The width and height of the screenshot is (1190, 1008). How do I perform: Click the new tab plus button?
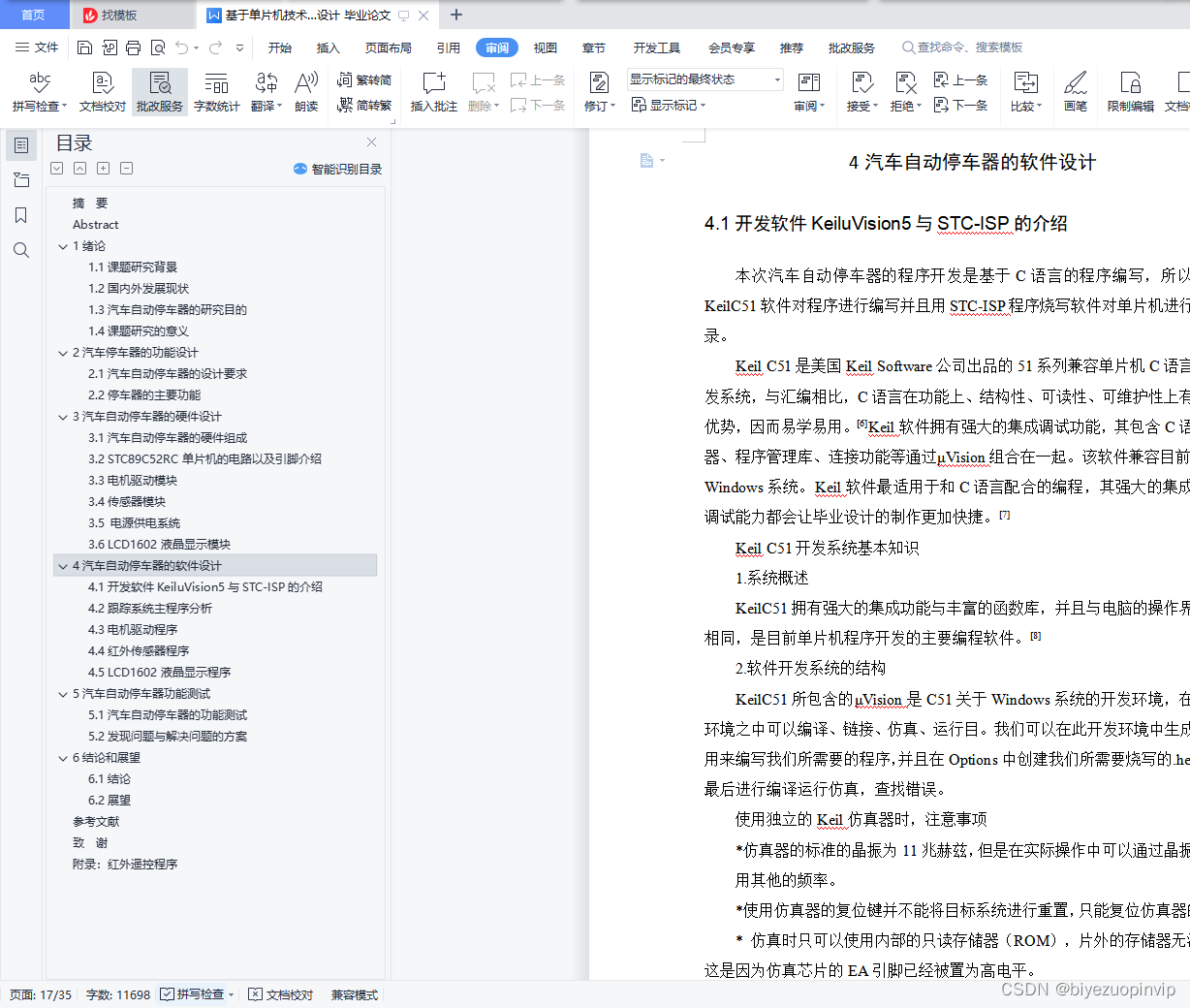point(456,15)
